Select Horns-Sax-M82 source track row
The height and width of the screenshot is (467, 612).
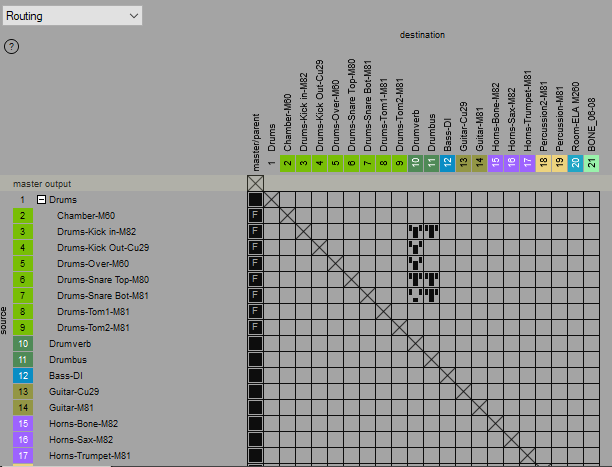click(81, 440)
